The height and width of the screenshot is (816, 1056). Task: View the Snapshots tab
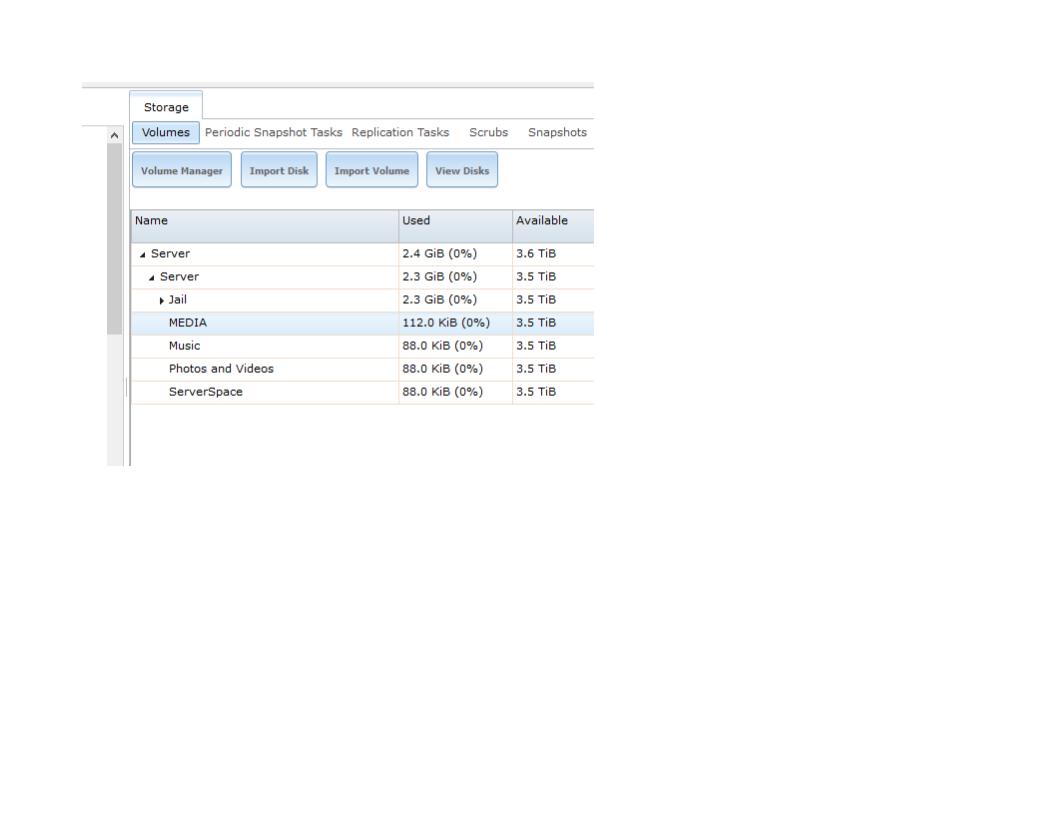(557, 132)
